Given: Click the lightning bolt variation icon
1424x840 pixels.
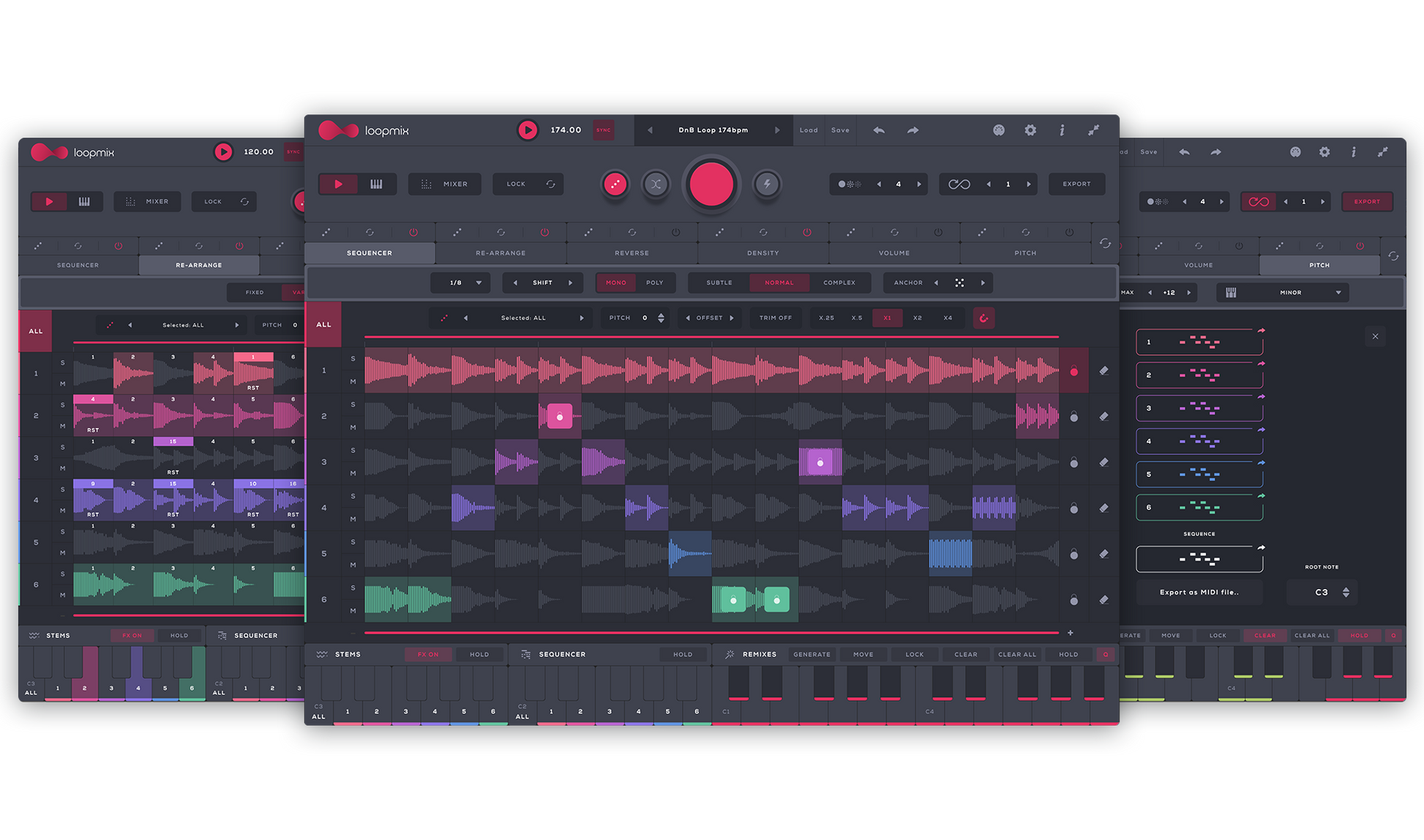Looking at the screenshot, I should coord(766,184).
